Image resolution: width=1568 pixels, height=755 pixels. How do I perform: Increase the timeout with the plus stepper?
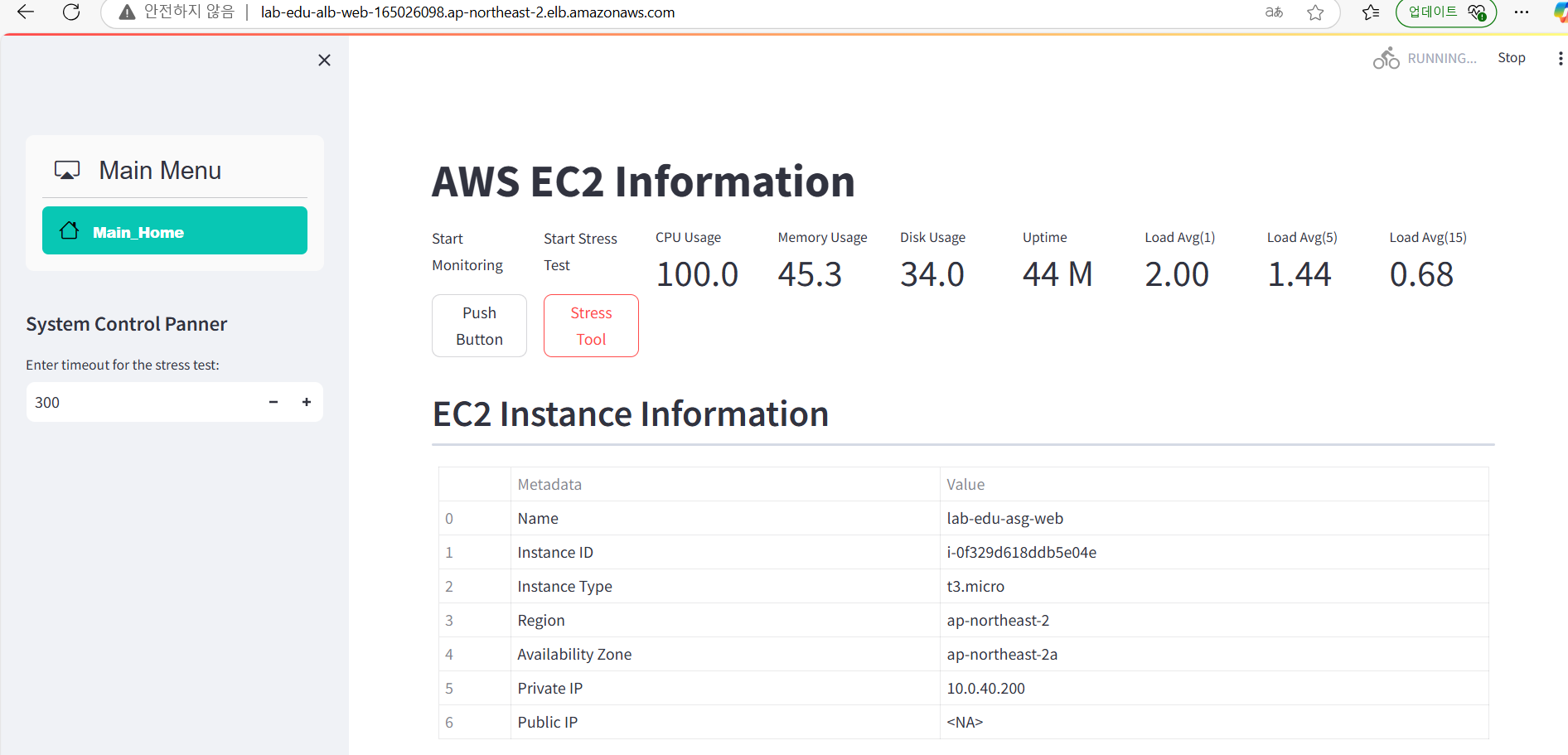pos(307,402)
